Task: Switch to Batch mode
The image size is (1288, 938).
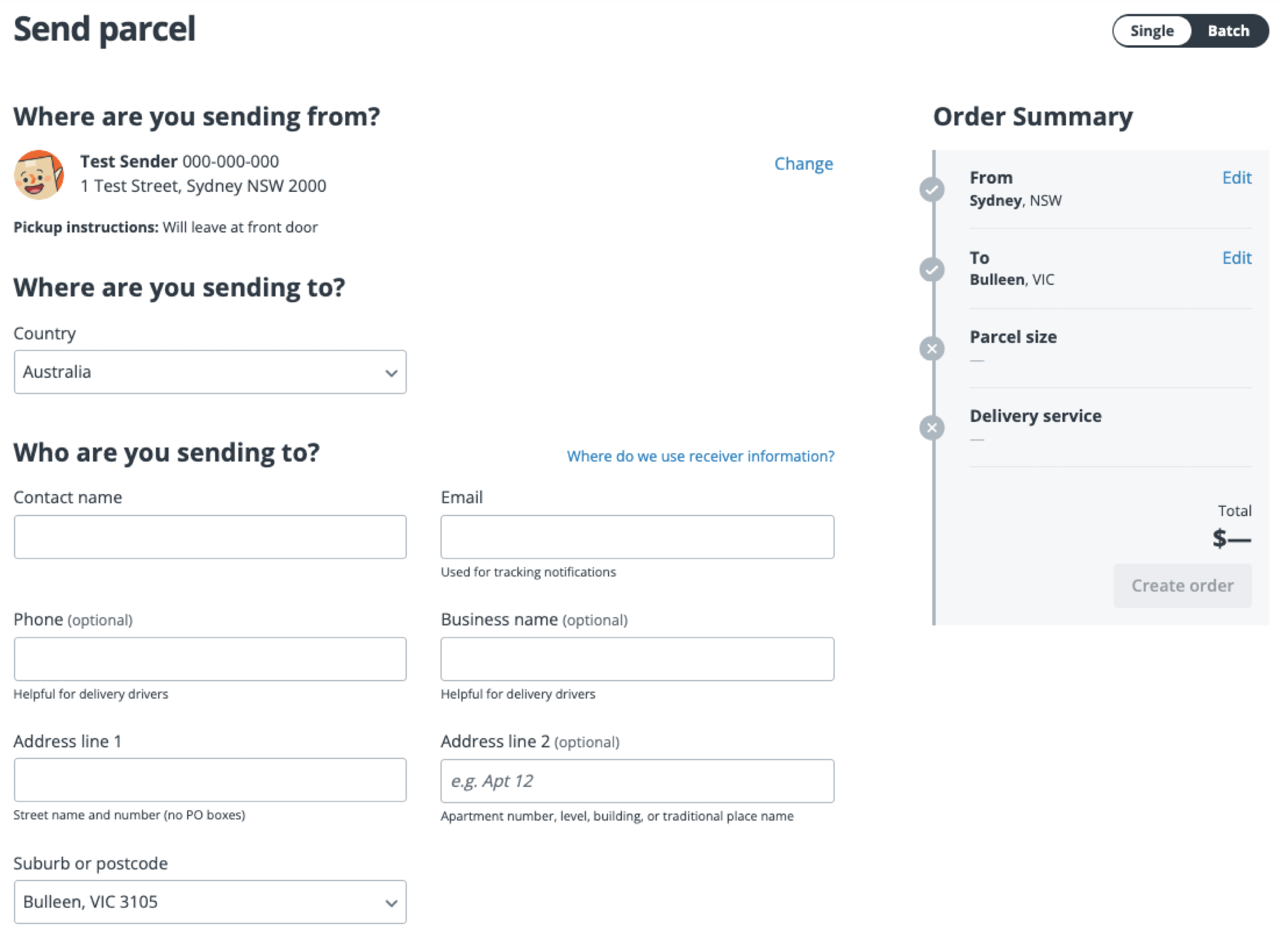Action: 1228,31
